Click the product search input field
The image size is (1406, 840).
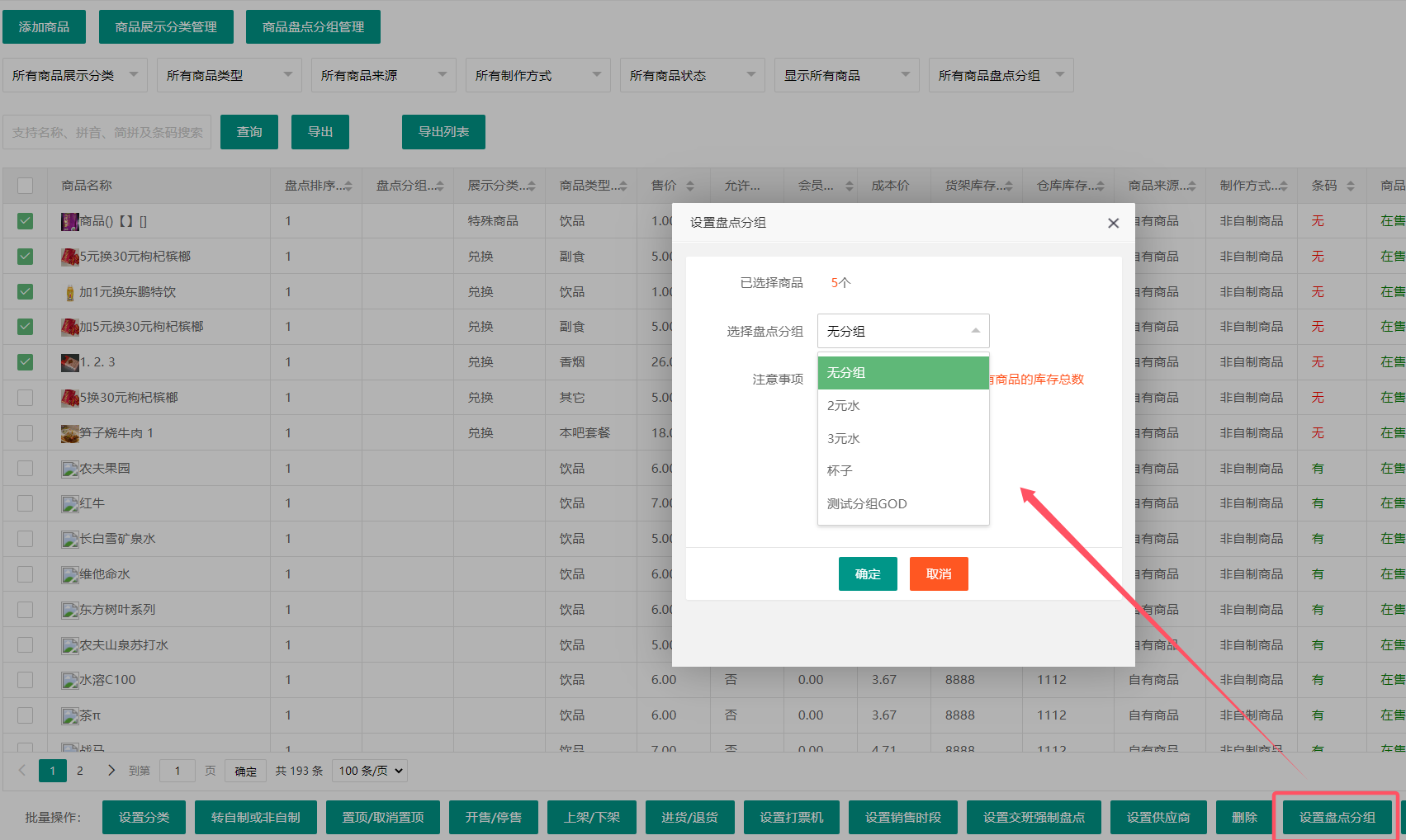pos(107,132)
